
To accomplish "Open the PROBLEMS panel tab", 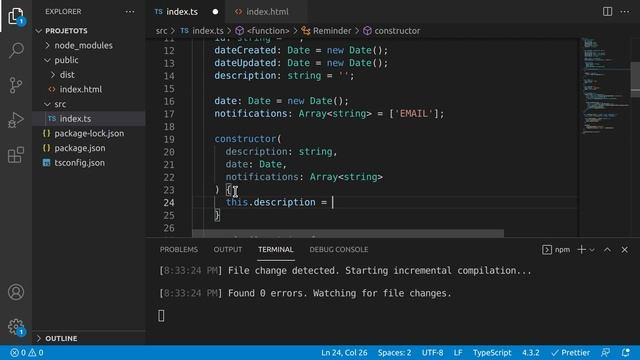I will [x=178, y=249].
